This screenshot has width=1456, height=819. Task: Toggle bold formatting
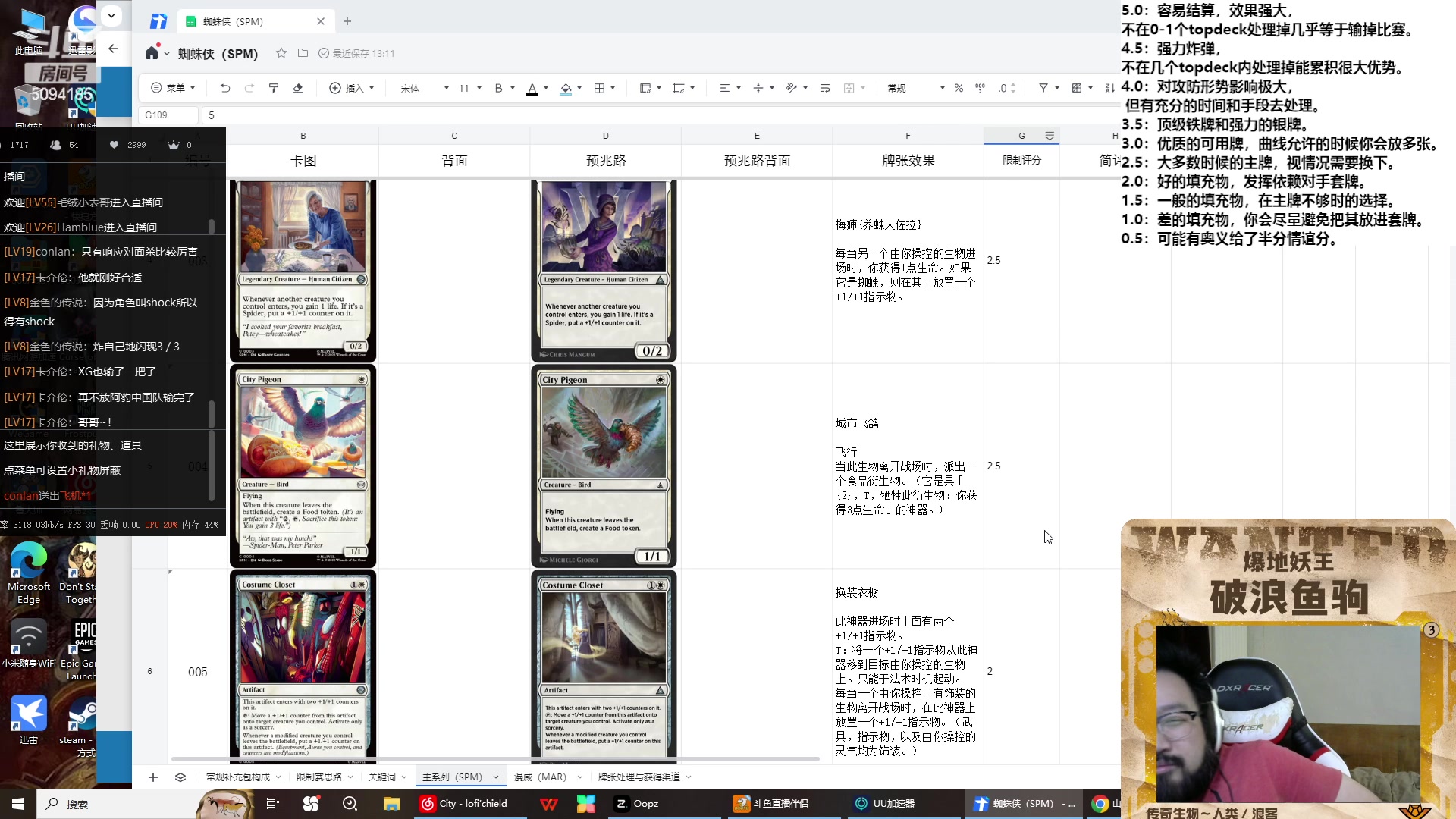pyautogui.click(x=498, y=88)
